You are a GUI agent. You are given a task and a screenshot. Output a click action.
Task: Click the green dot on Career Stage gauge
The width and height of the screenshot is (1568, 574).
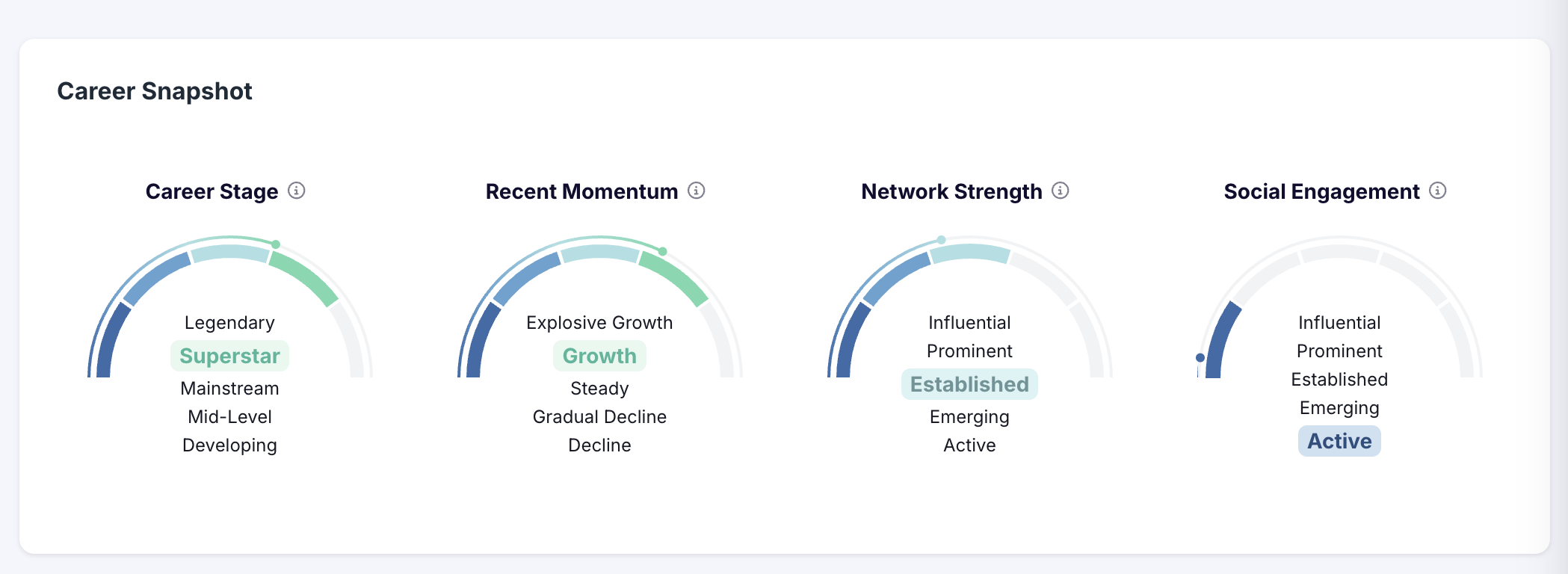[276, 244]
